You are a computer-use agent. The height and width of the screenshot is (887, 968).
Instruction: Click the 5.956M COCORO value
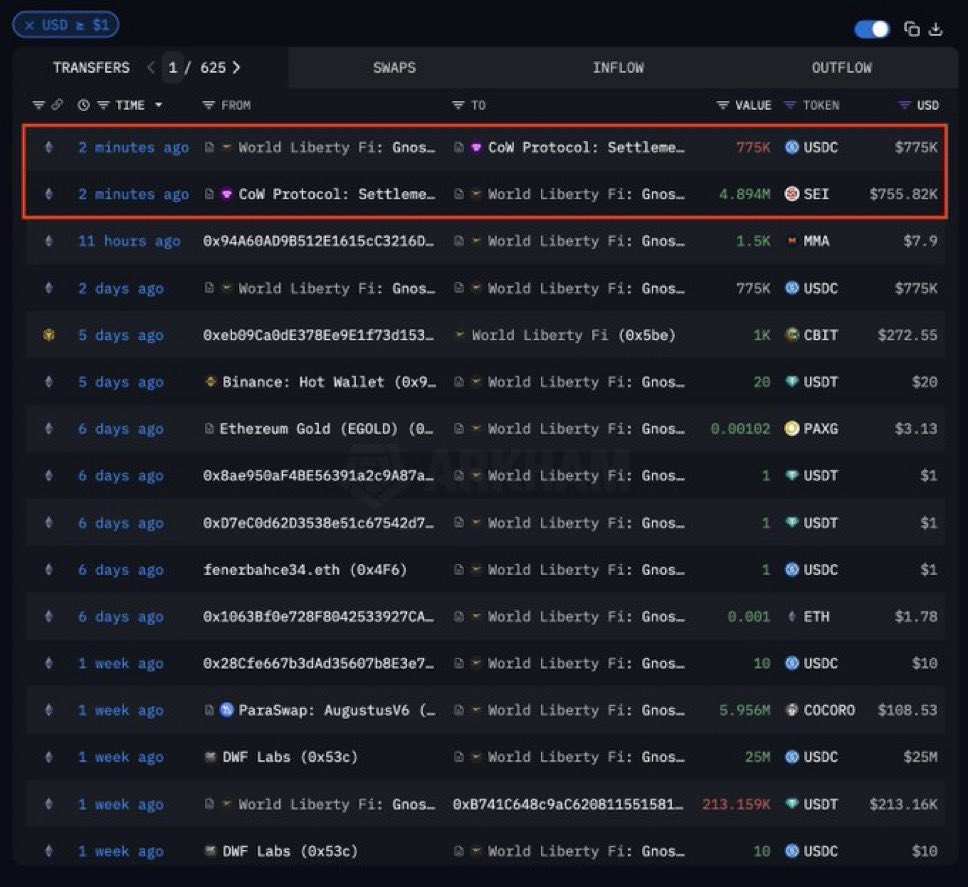(x=745, y=710)
